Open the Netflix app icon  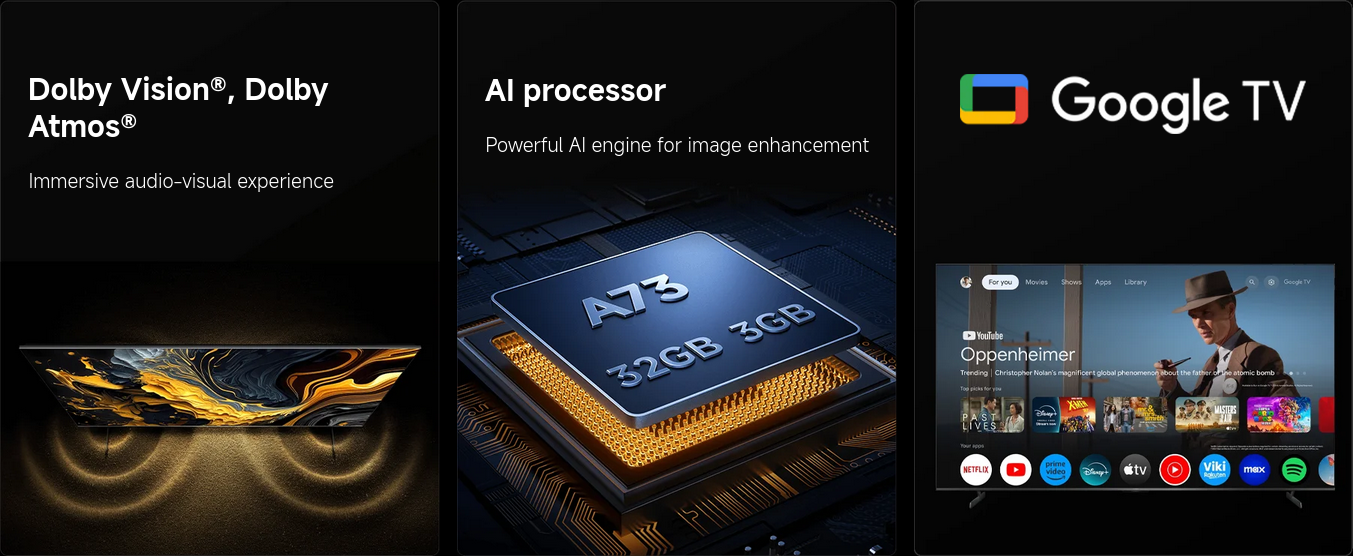coord(976,469)
